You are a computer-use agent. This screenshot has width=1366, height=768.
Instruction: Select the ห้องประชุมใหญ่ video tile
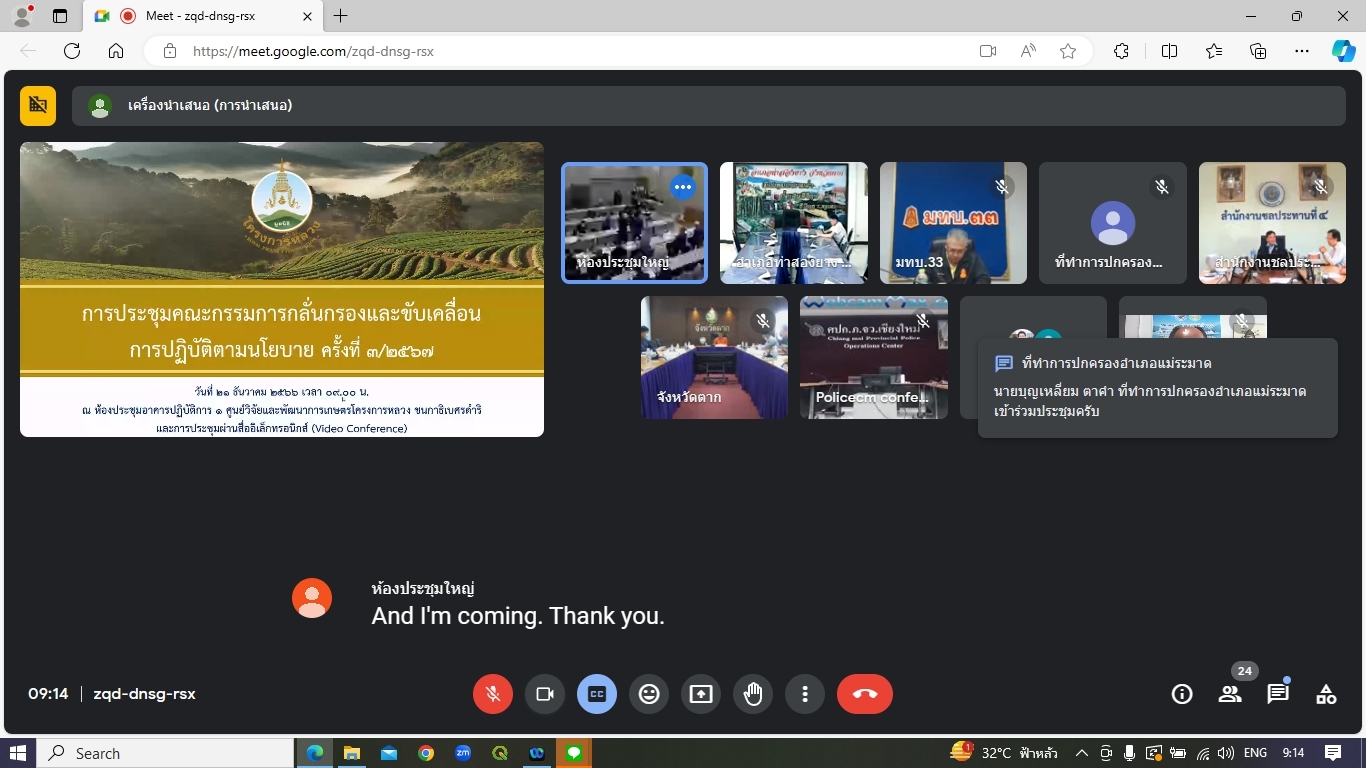click(x=634, y=223)
